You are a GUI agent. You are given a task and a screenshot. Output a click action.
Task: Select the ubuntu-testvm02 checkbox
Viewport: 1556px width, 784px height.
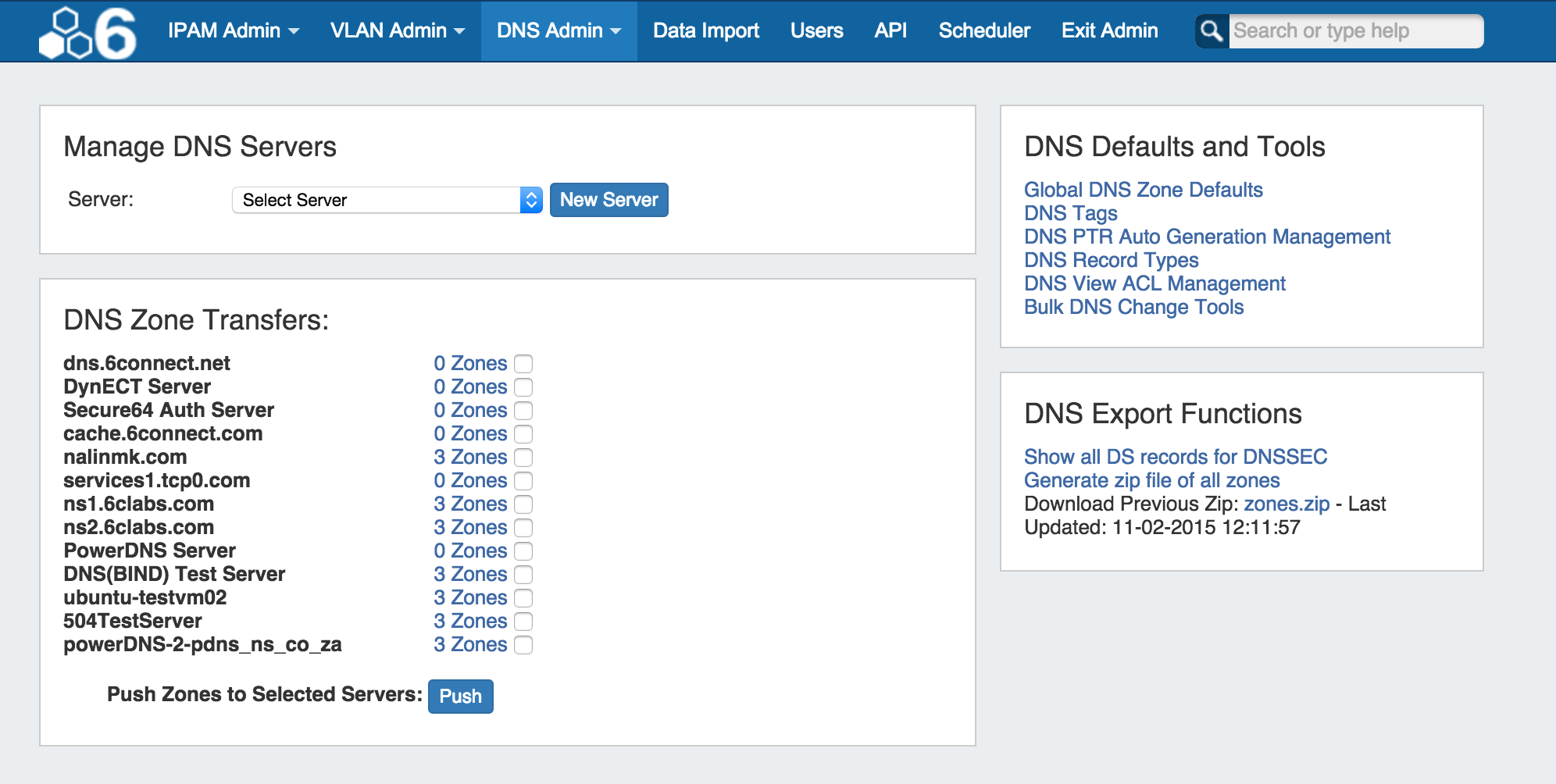tap(523, 598)
